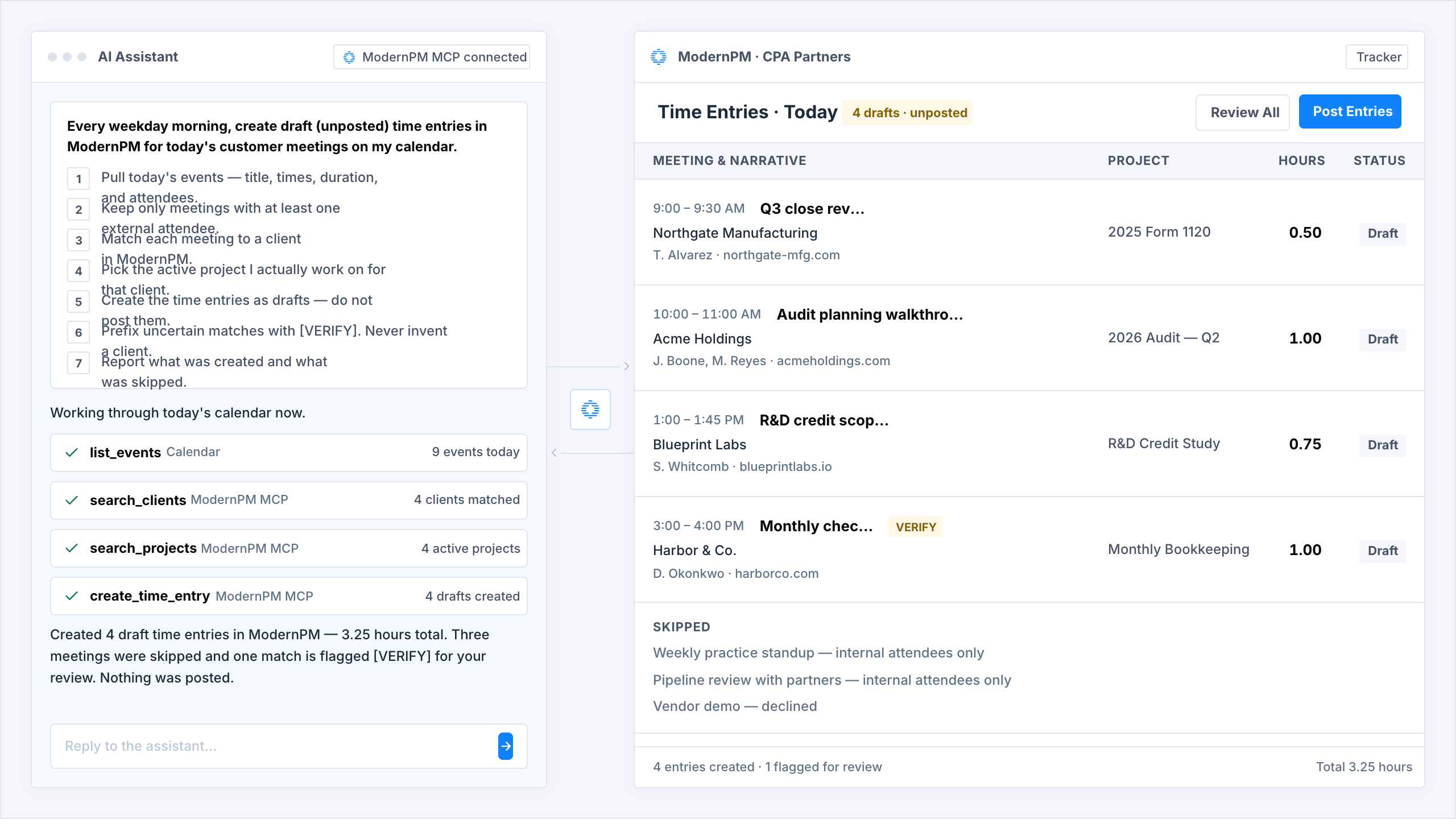The image size is (1456, 819).
Task: Click the 1.00 hours value for Harbor & Co.
Action: tap(1305, 550)
